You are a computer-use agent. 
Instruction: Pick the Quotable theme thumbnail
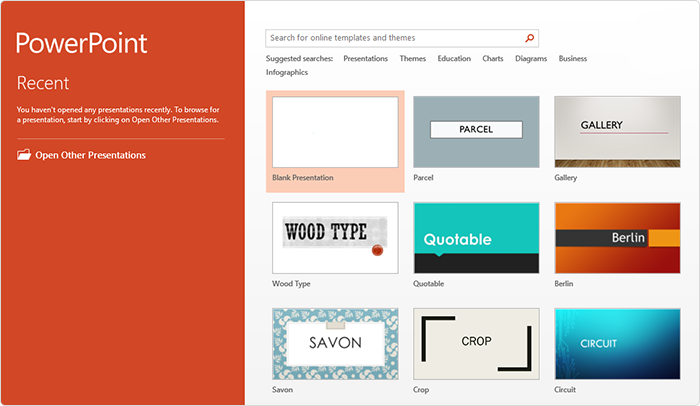(476, 238)
